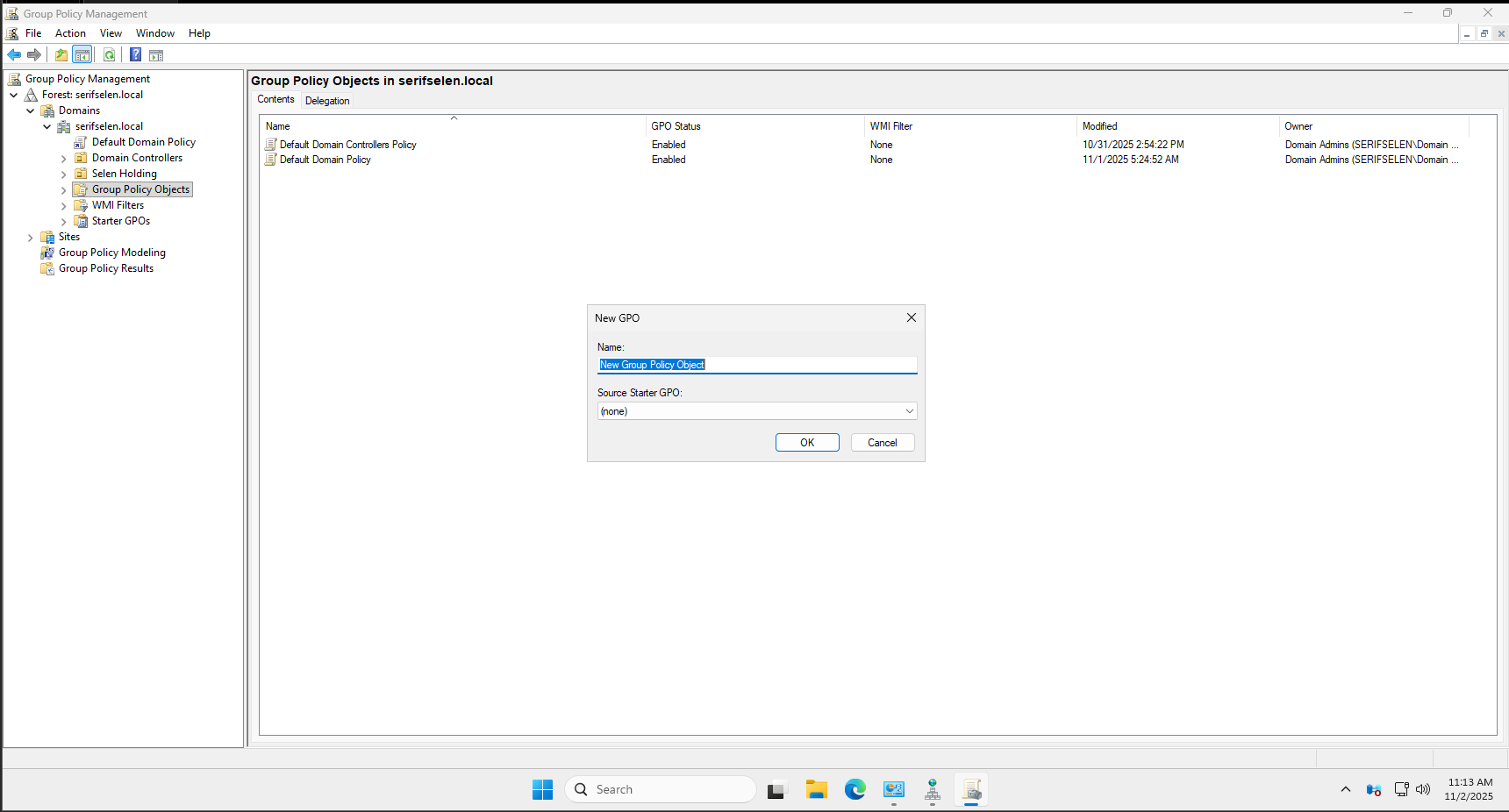Expand the Sites node in tree

pyautogui.click(x=31, y=238)
